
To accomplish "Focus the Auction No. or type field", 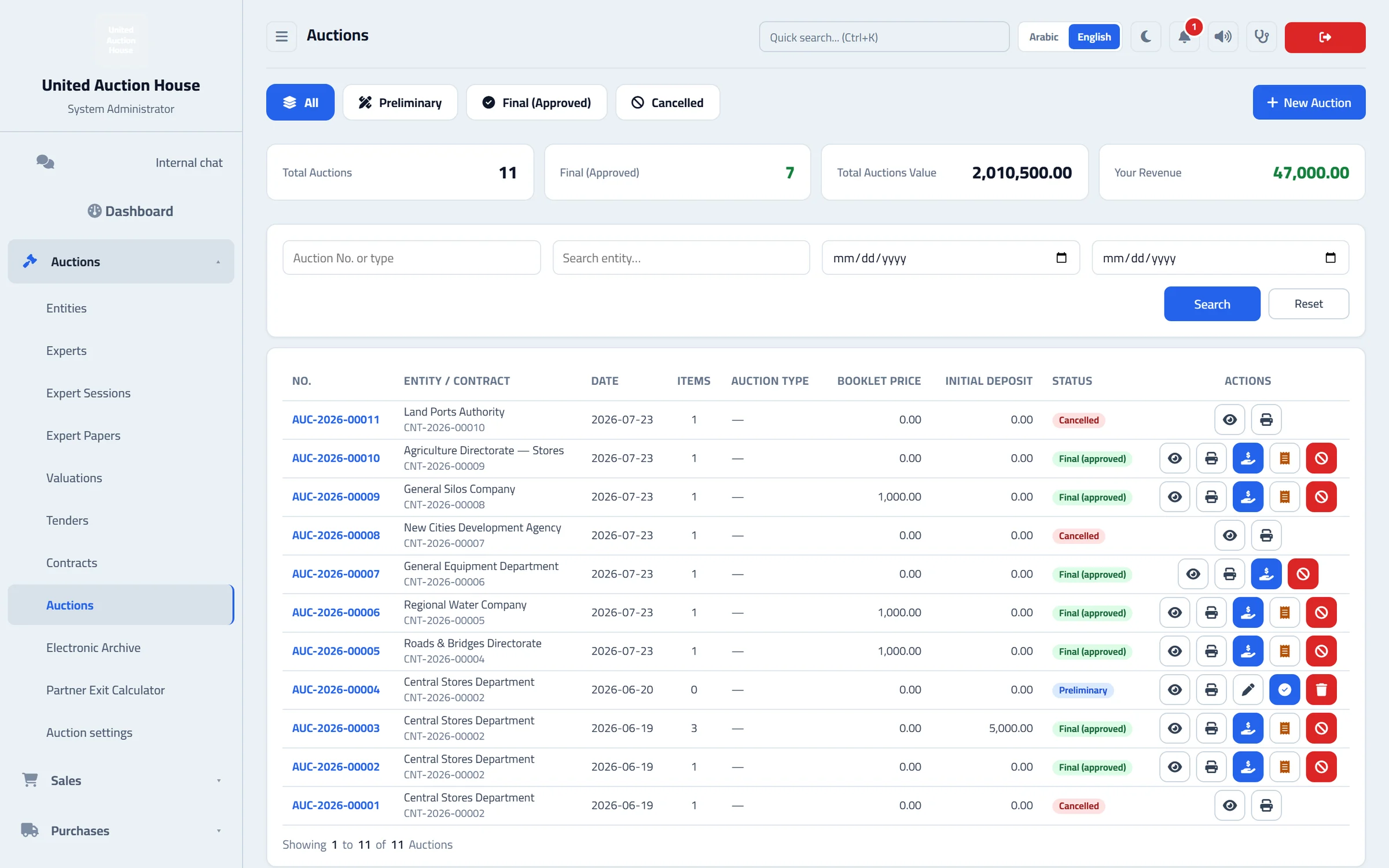I will 411,258.
